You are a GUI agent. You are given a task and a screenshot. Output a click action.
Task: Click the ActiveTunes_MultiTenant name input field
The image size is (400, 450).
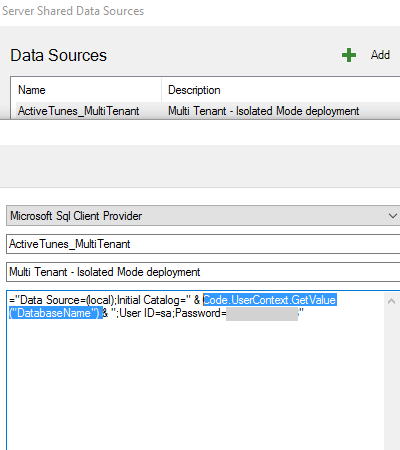point(203,244)
